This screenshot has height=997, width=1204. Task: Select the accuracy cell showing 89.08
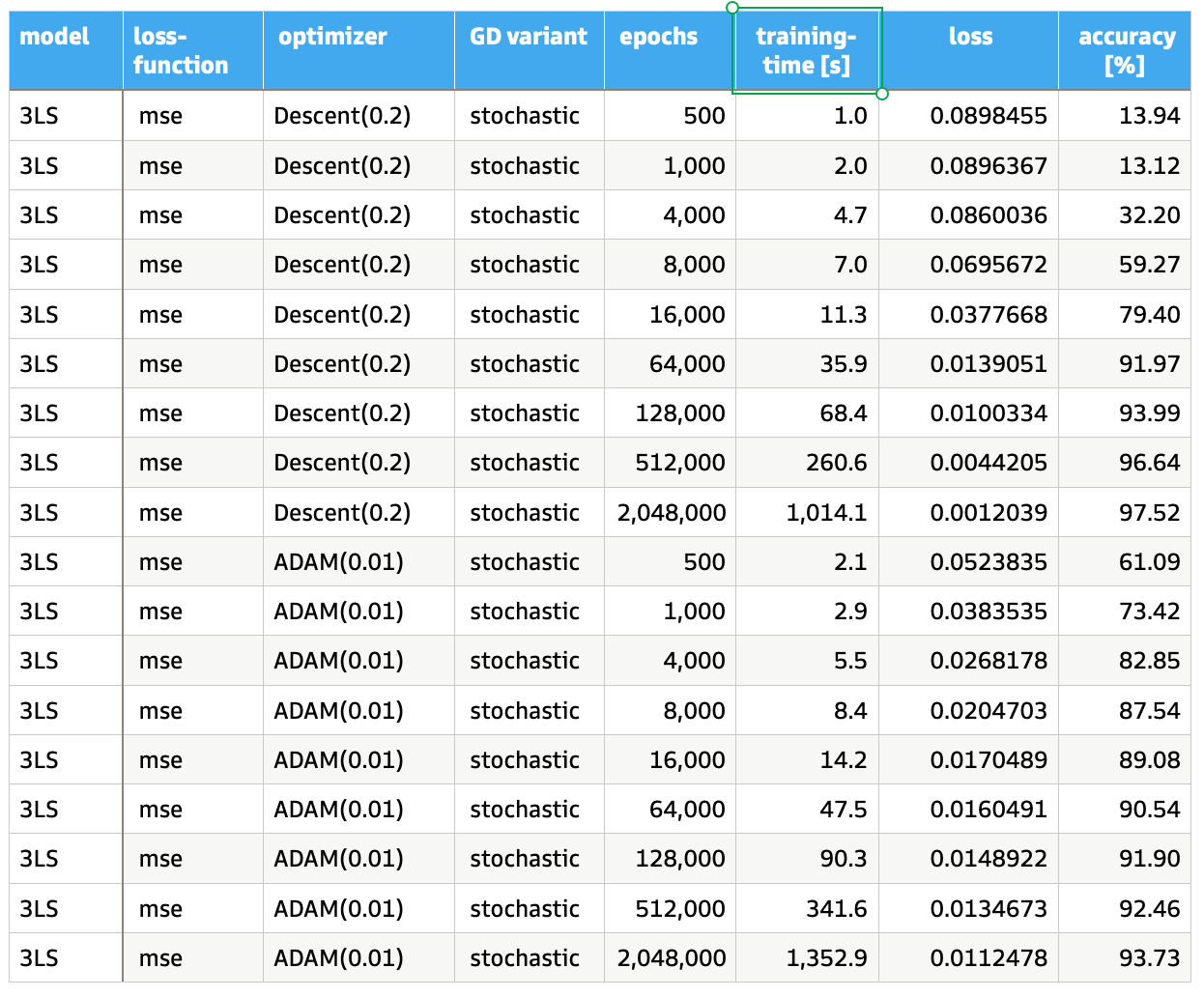click(x=1148, y=760)
